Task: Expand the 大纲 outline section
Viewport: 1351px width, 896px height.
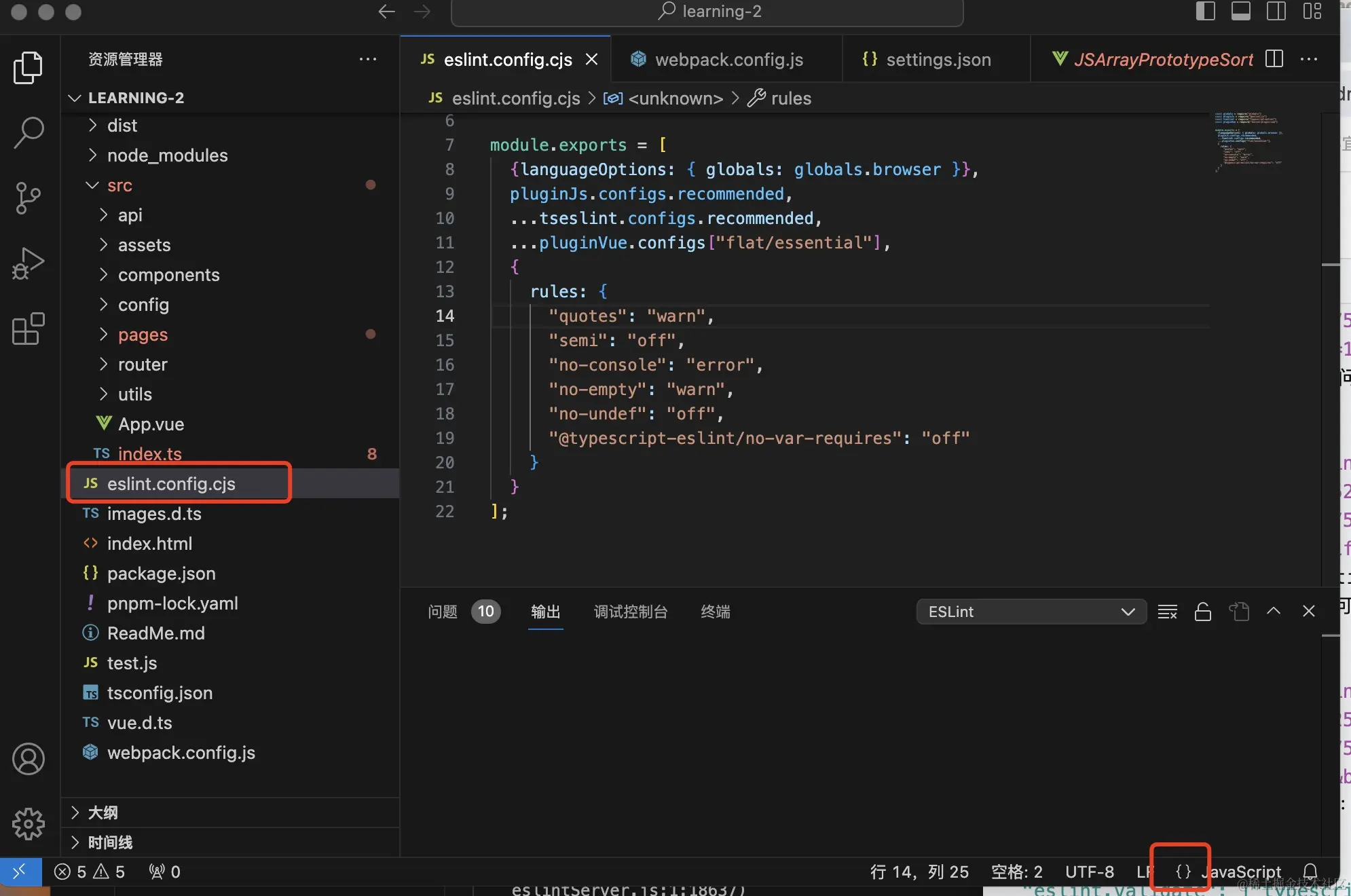Action: coord(103,813)
